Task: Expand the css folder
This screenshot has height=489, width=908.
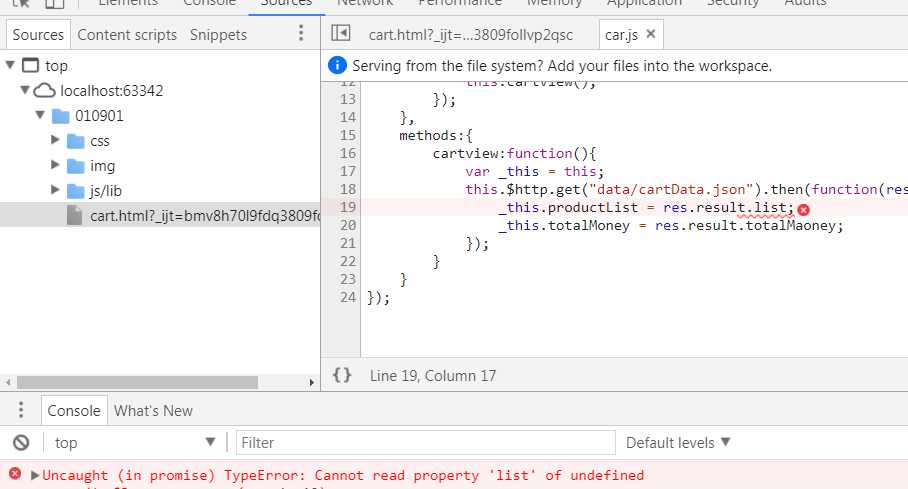Action: [x=55, y=140]
